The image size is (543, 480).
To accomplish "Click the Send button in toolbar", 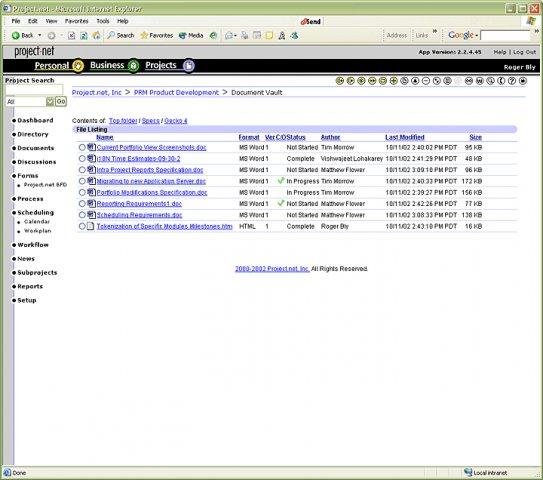I will (x=311, y=21).
